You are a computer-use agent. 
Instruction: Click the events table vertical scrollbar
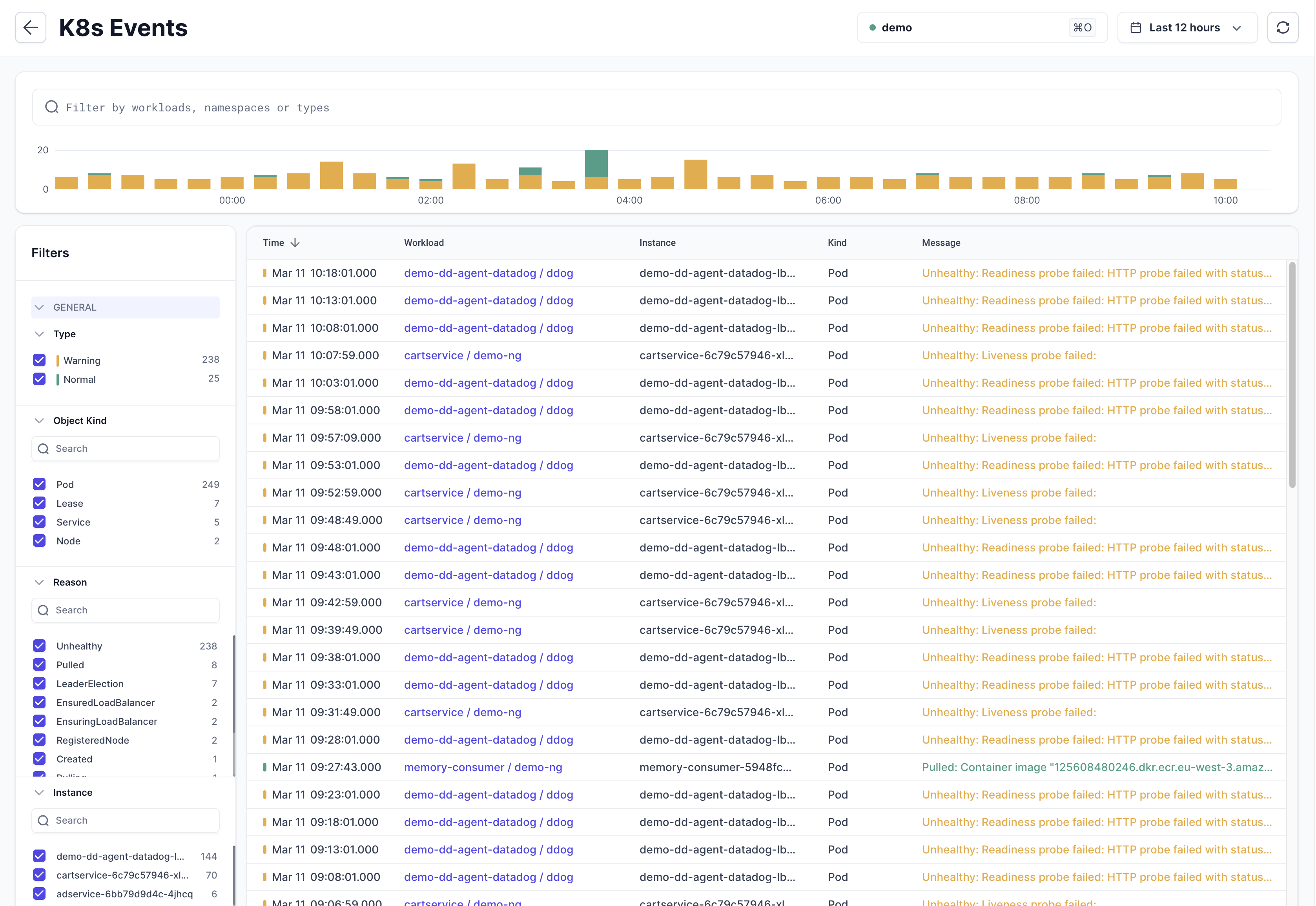coord(1292,375)
